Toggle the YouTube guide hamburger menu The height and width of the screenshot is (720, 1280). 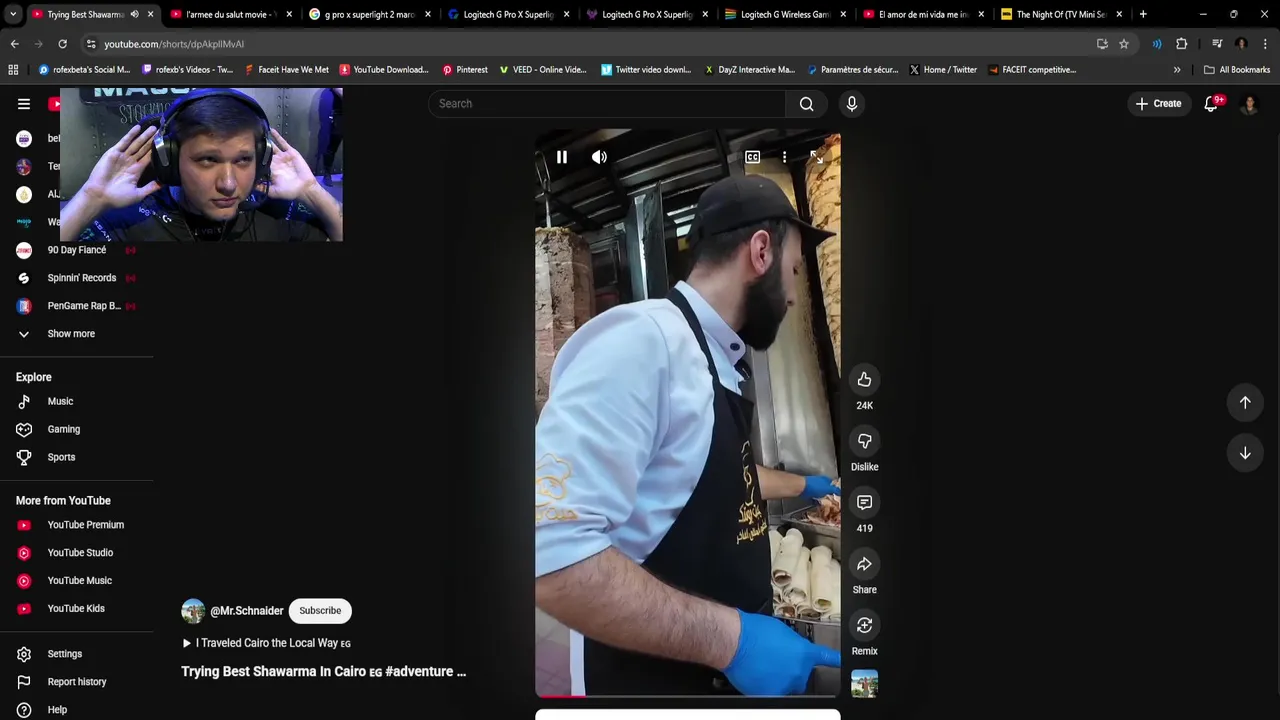point(24,104)
